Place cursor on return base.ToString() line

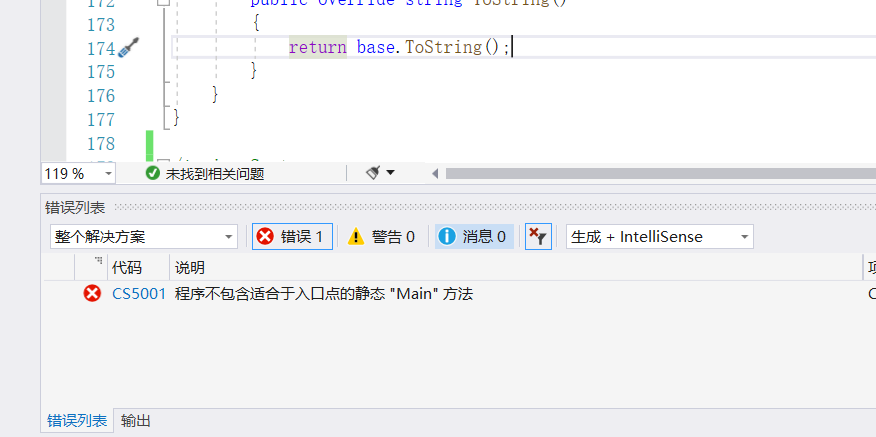[399, 47]
